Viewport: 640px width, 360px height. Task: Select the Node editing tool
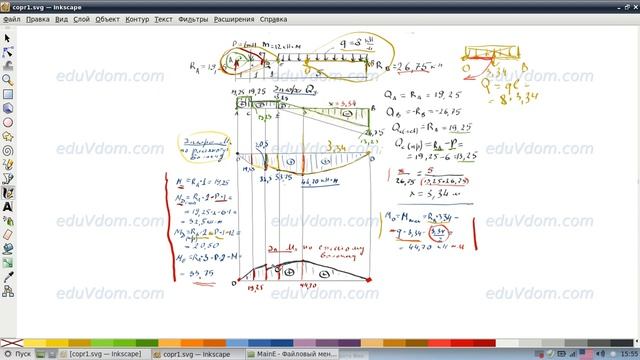[x=7, y=52]
